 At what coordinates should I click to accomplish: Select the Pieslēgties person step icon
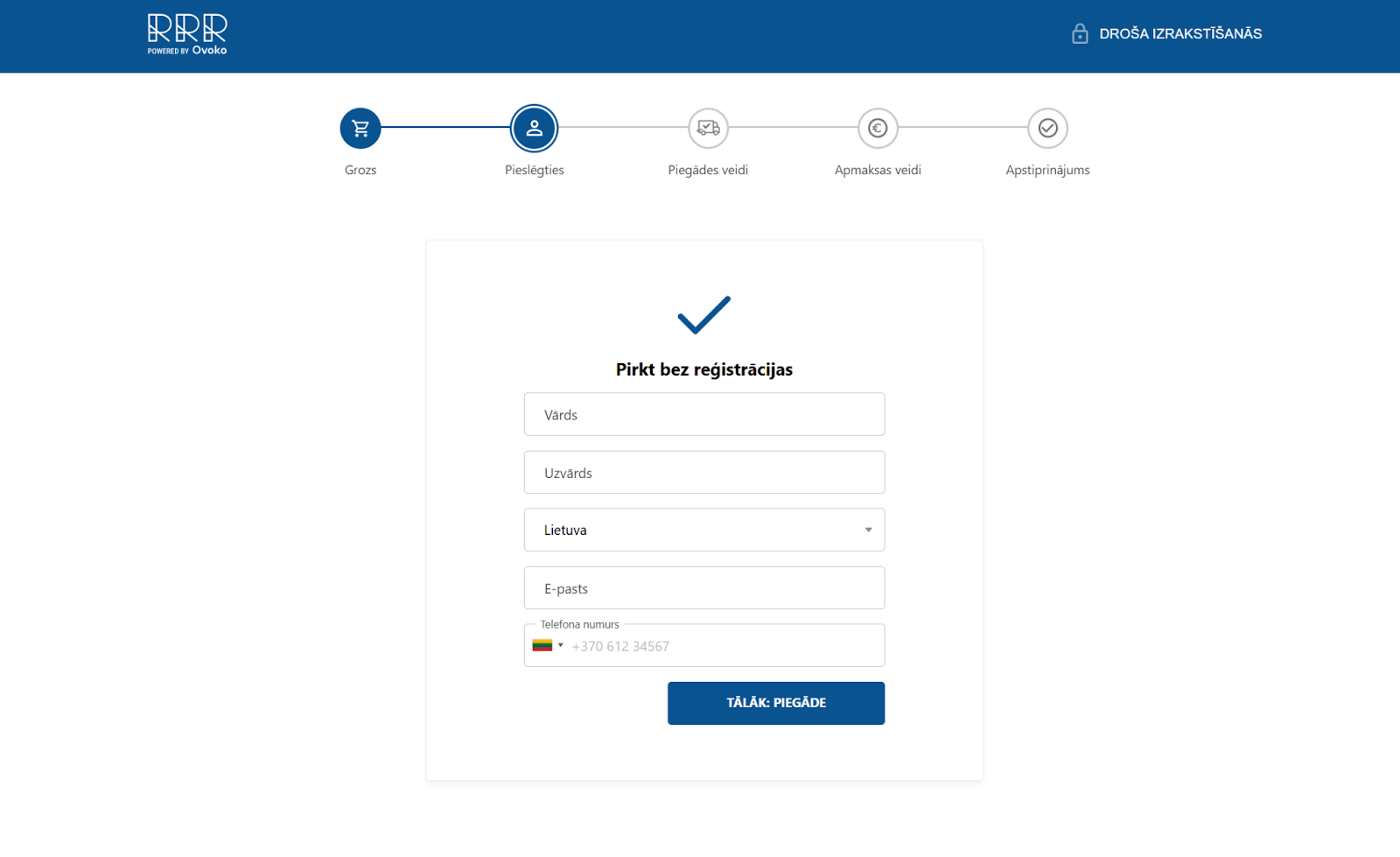pos(534,129)
